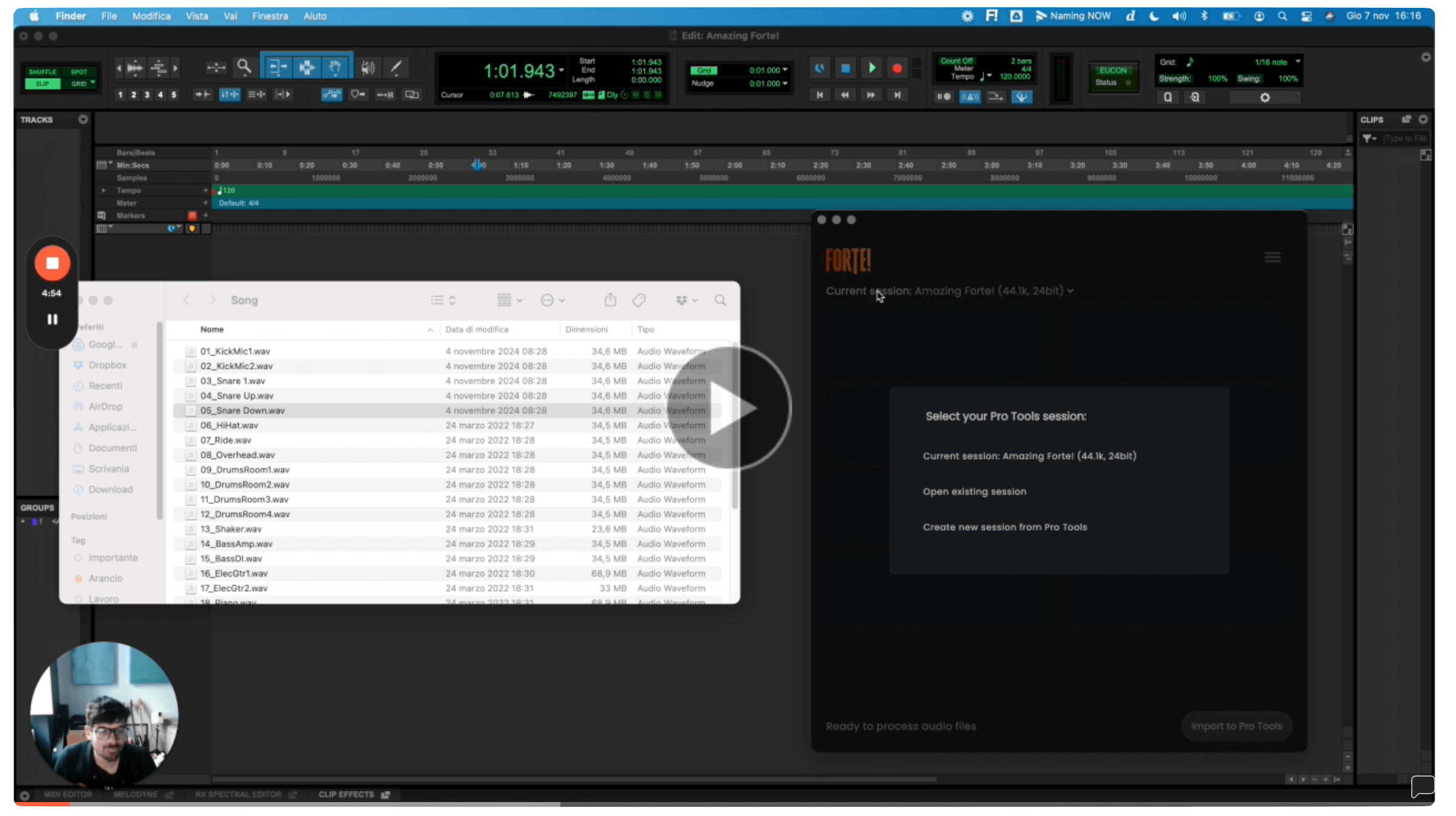Play the video overlay button
The width and height of the screenshot is (1456, 816).
(x=729, y=407)
